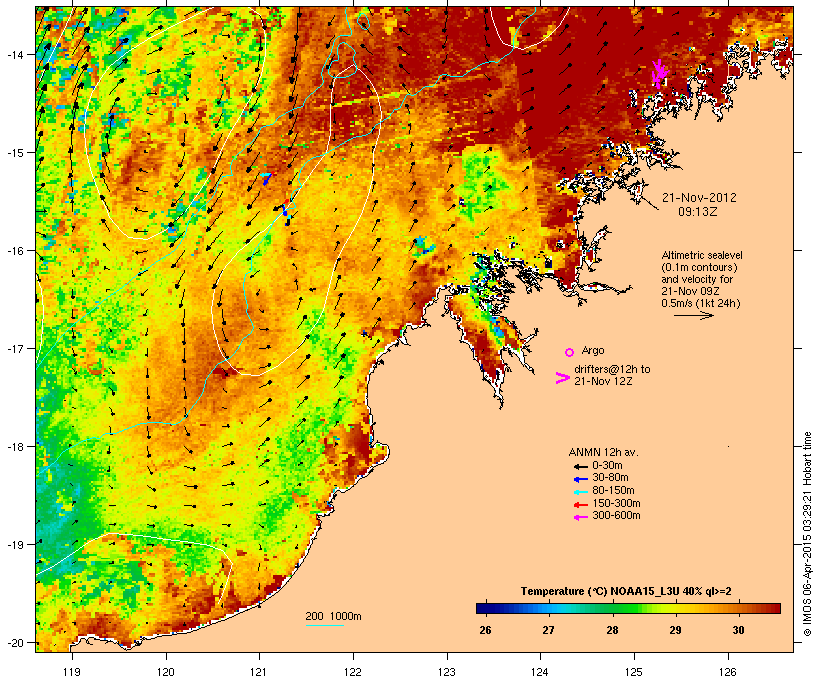Image resolution: width=820 pixels, height=680 pixels.
Task: Click the magenta drifter tracks near 125E 14S
Action: [659, 74]
